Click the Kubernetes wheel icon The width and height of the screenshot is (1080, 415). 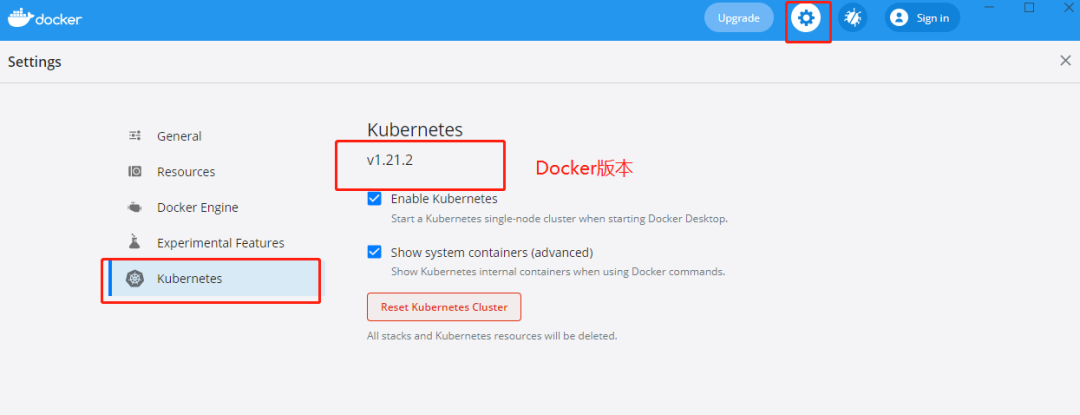[135, 279]
